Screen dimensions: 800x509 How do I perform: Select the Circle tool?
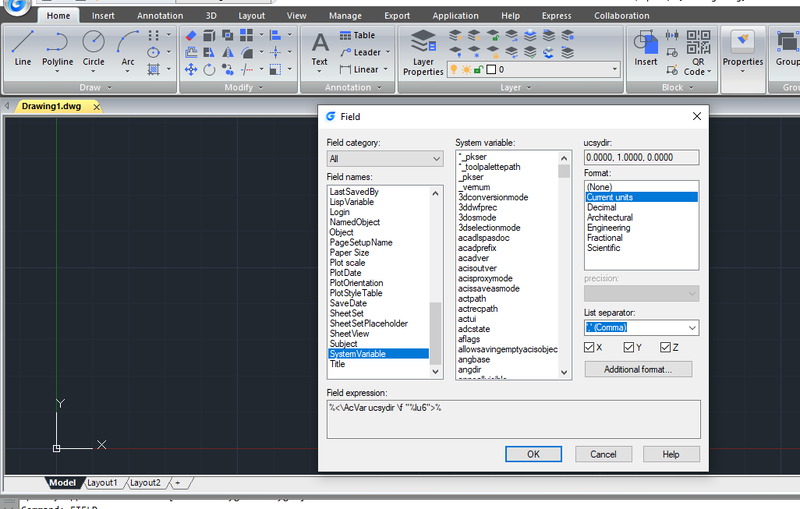(93, 48)
